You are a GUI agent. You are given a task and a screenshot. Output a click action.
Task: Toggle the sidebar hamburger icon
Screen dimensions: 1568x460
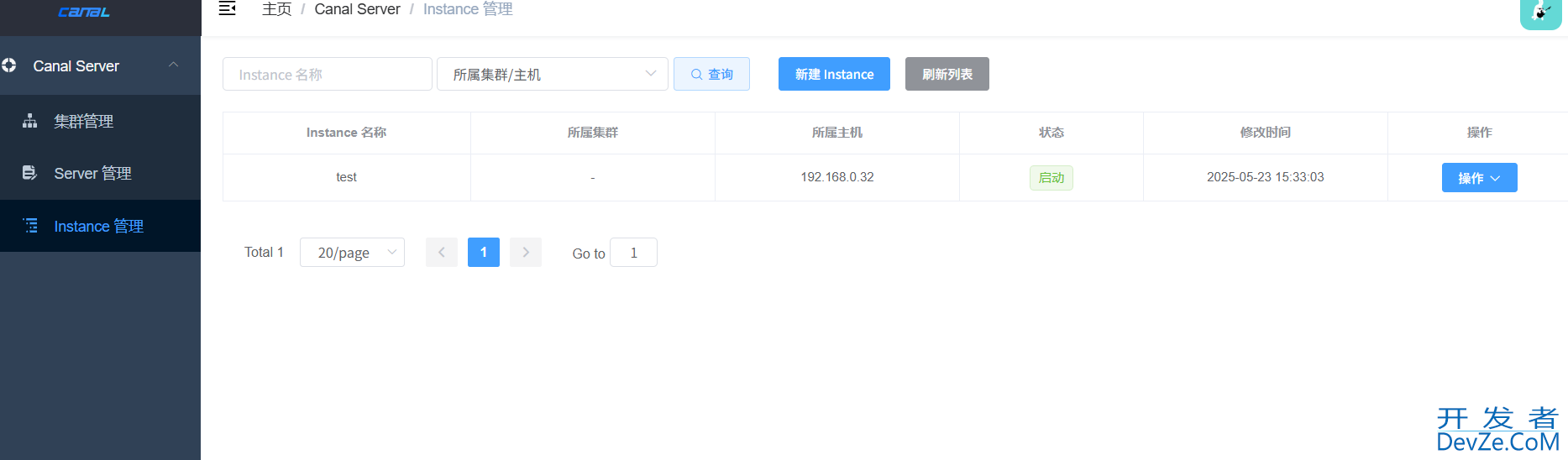(x=227, y=9)
